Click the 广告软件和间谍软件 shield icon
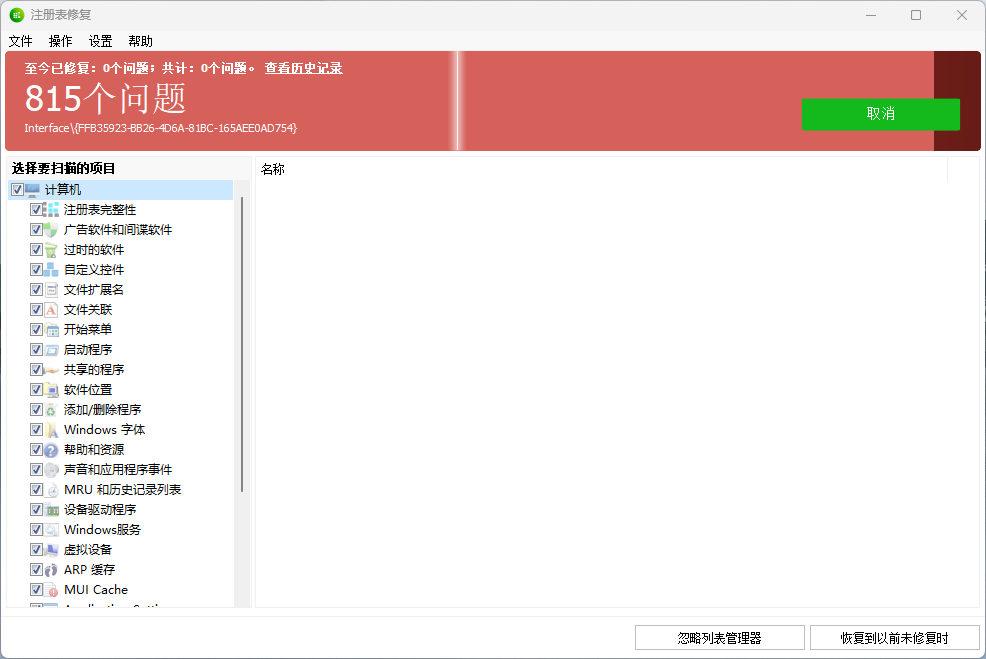986x659 pixels. tap(52, 230)
